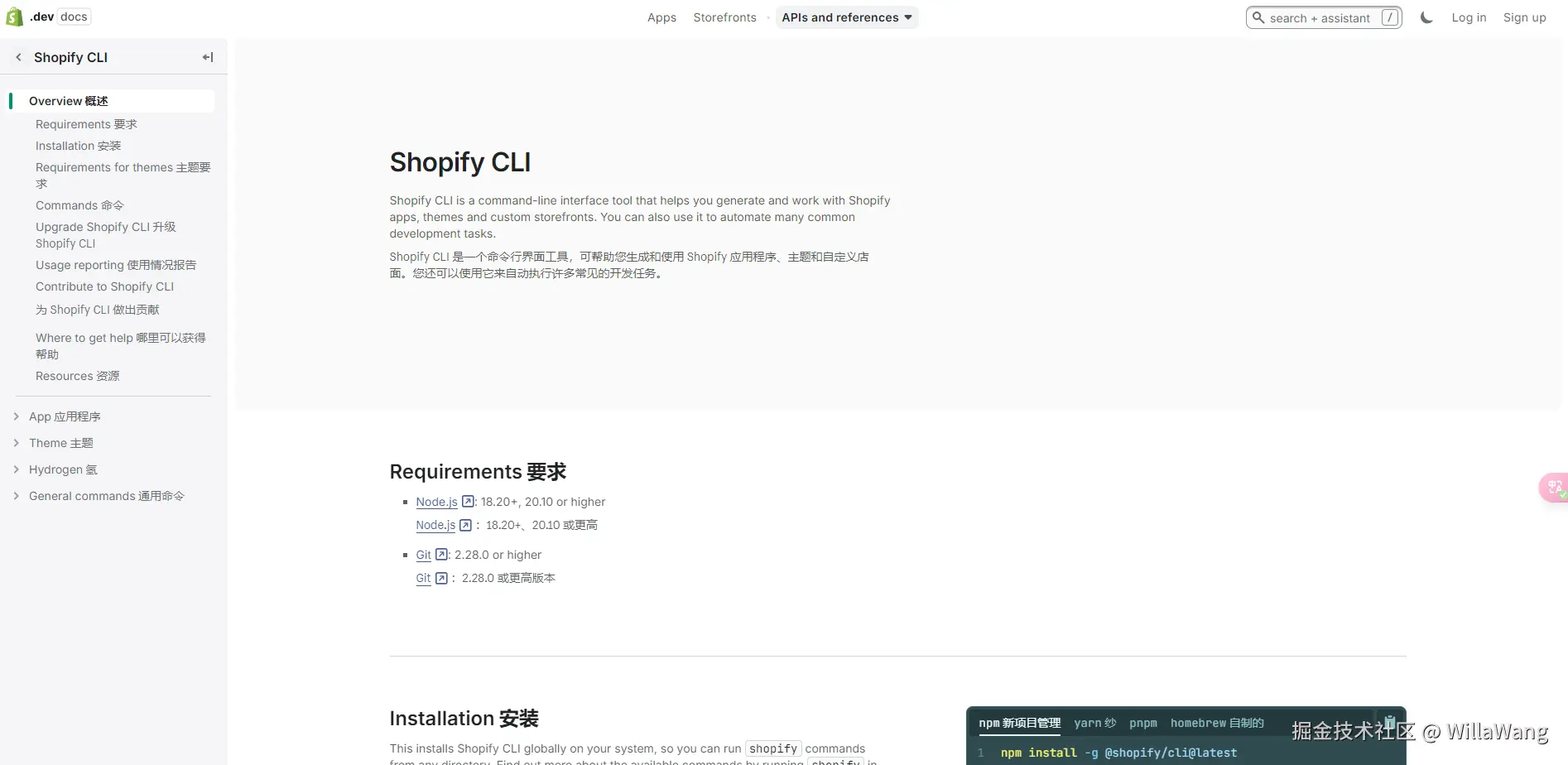Select the yarn code tab
1568x765 pixels.
coord(1094,723)
